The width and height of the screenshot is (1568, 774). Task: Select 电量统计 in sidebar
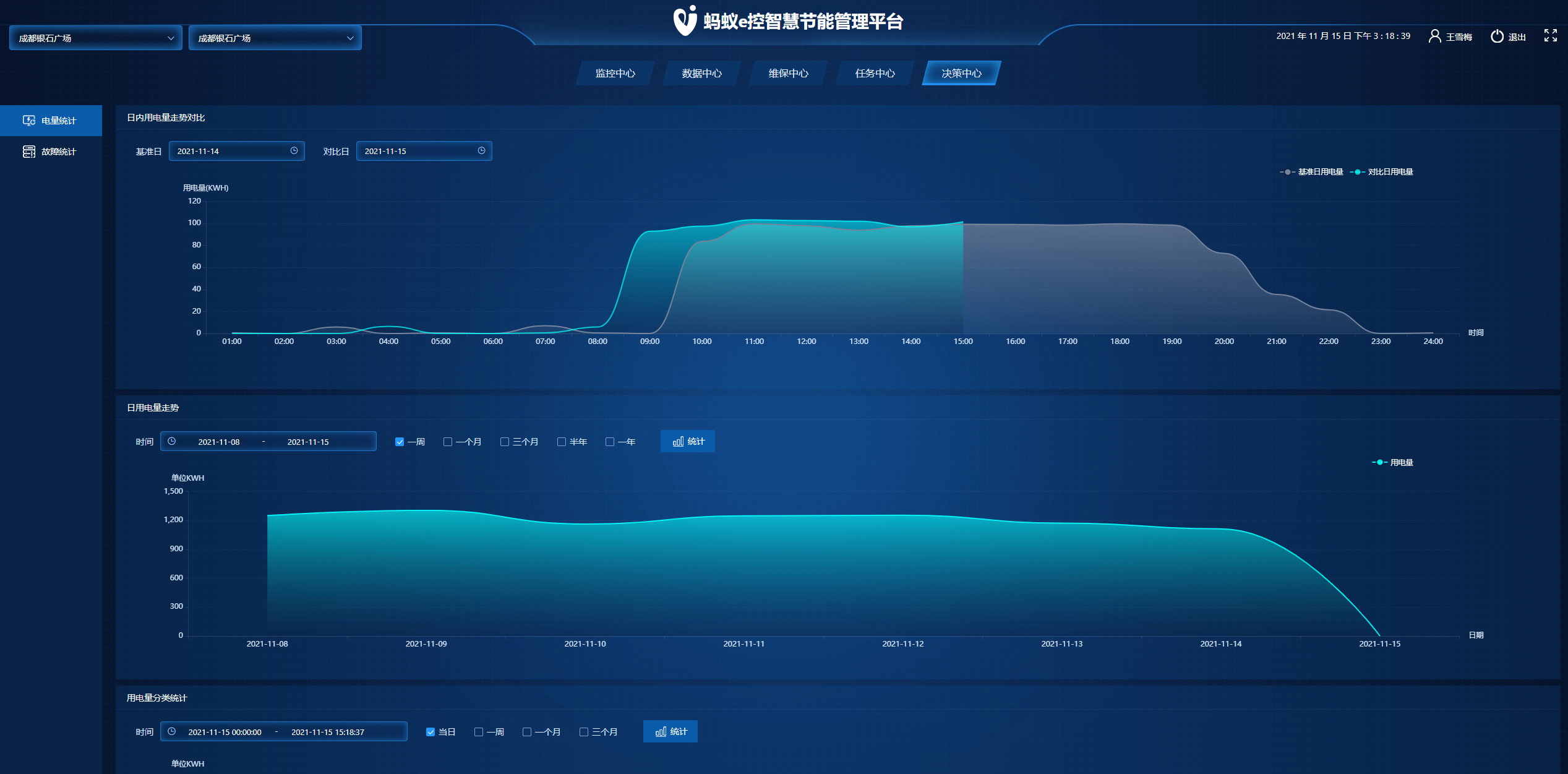tap(51, 121)
